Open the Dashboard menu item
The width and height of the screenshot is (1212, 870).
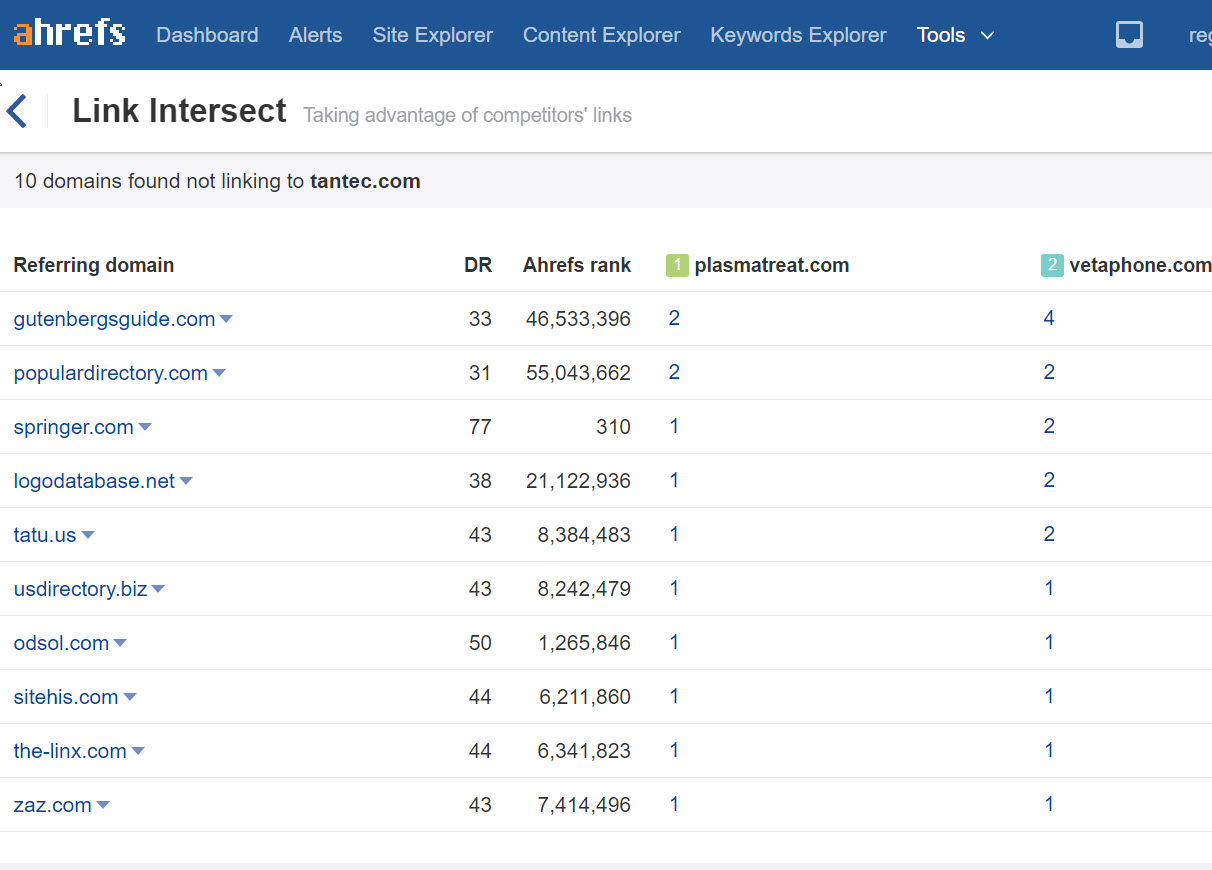pyautogui.click(x=207, y=35)
